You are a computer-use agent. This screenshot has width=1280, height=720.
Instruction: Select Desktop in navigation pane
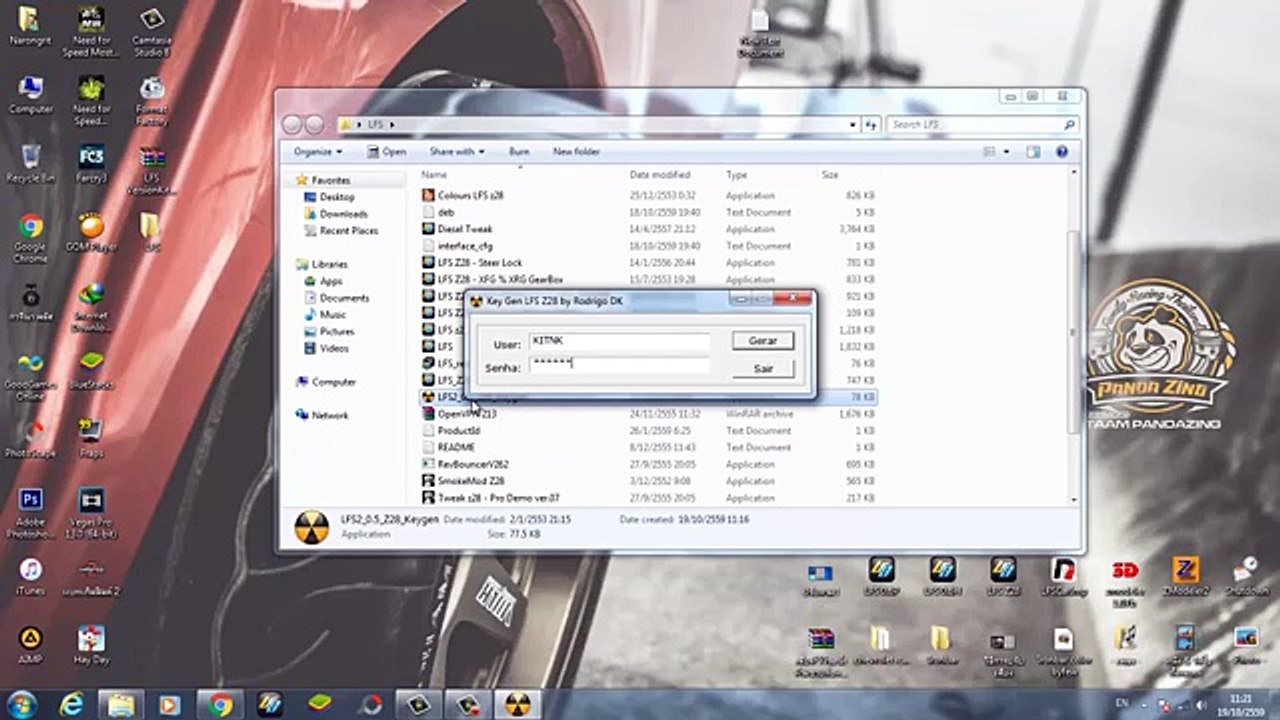[x=337, y=198]
